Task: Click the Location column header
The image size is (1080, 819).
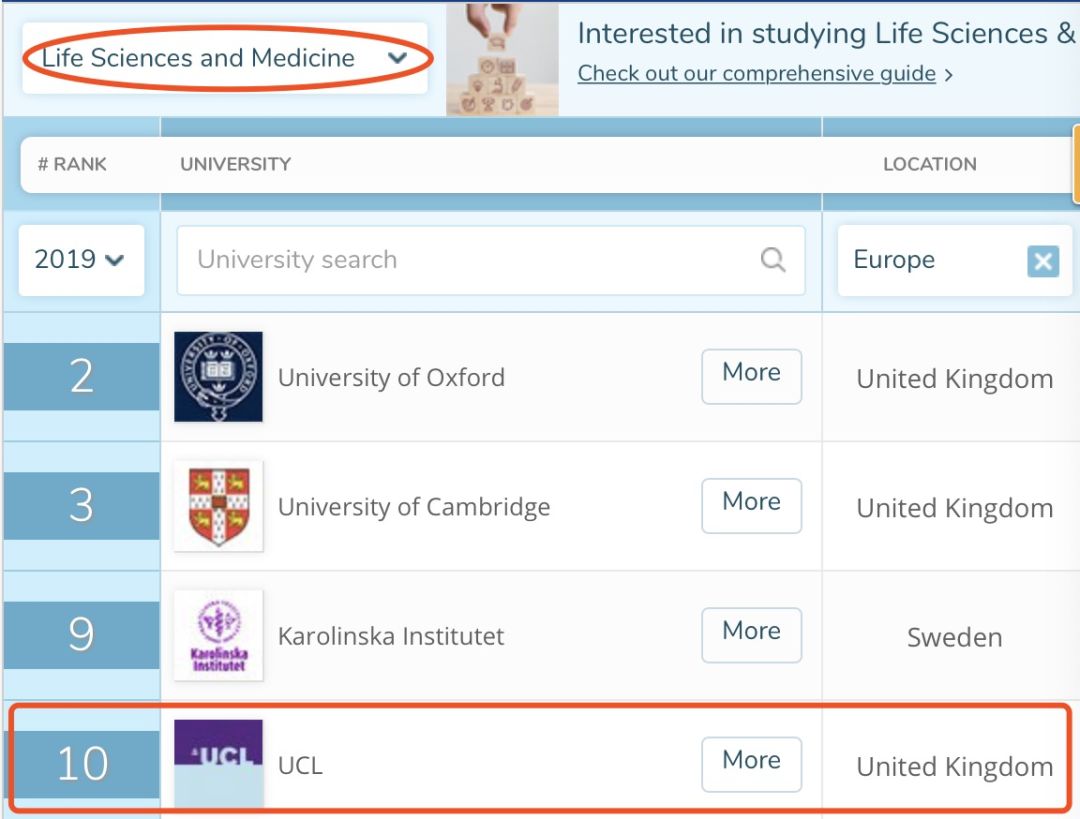Action: point(929,164)
